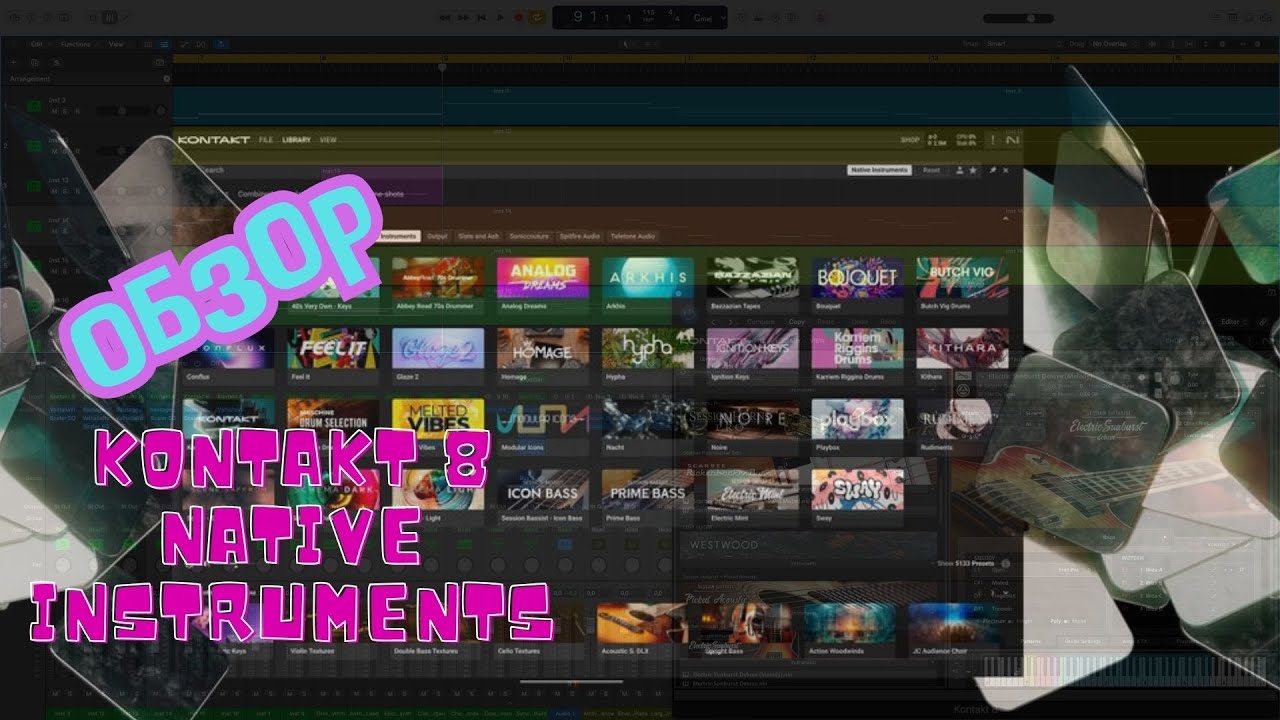Select the Slate and Ash vendor tab
The image size is (1280, 720).
(x=478, y=236)
